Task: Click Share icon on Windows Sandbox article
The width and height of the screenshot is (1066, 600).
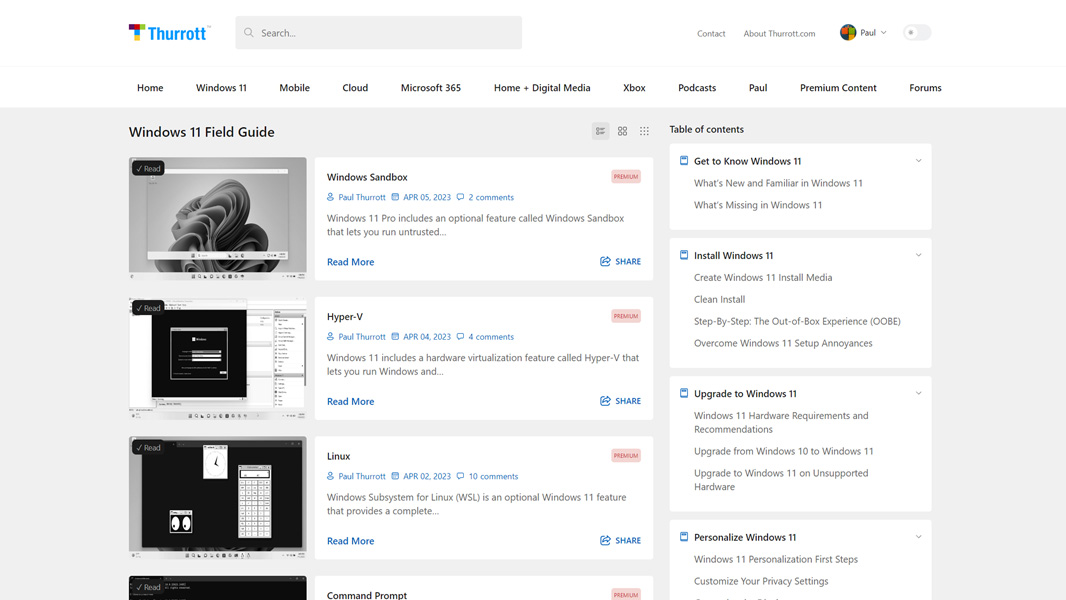Action: 605,261
